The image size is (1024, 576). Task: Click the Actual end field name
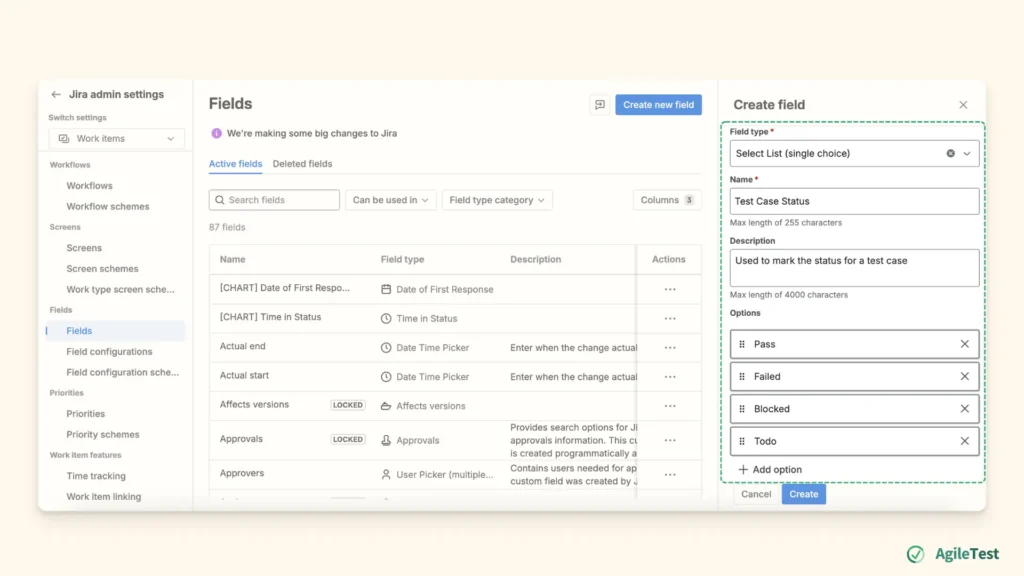tap(242, 346)
